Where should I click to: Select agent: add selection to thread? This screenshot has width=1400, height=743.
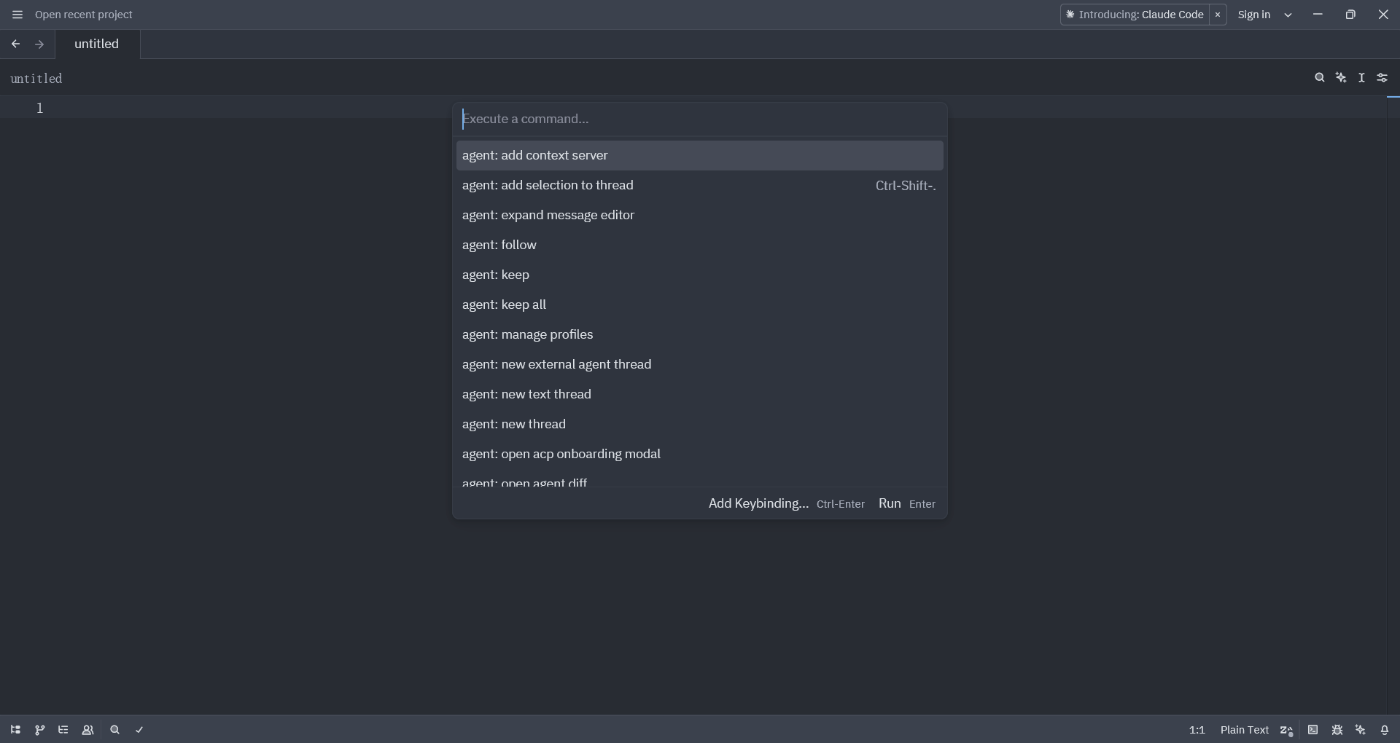[x=700, y=185]
